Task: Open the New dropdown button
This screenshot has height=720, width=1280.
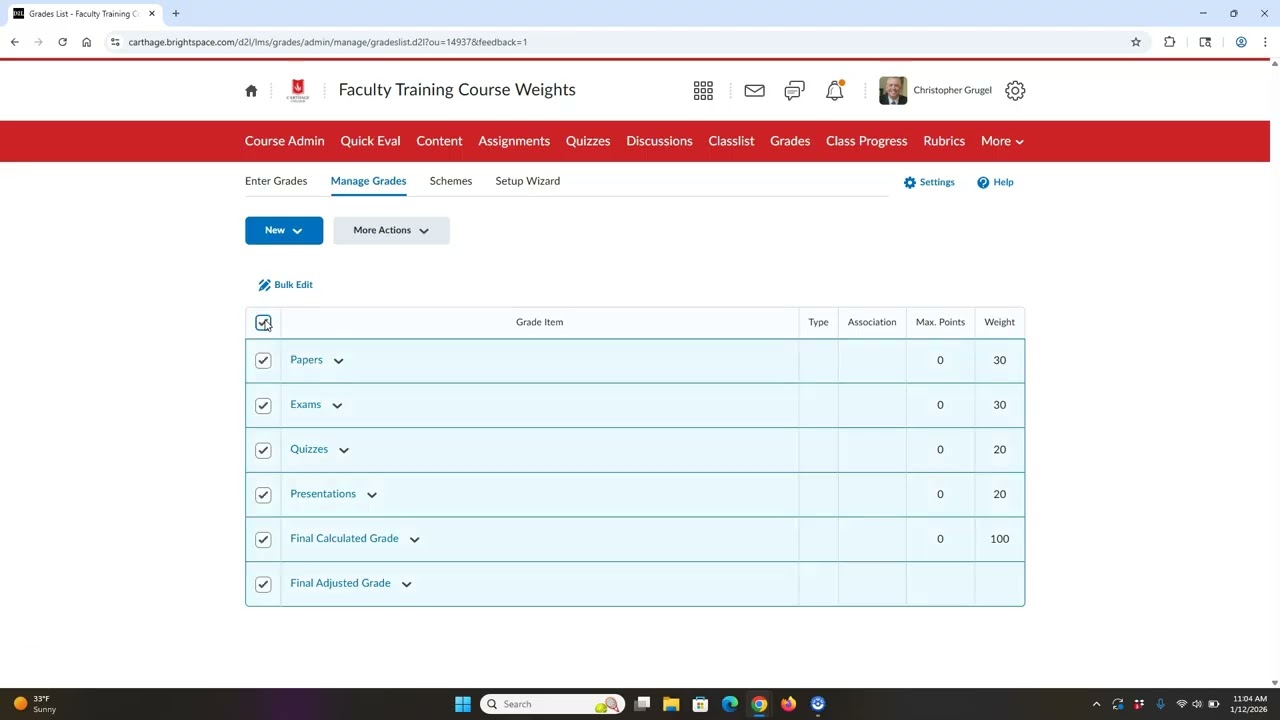Action: pyautogui.click(x=284, y=230)
